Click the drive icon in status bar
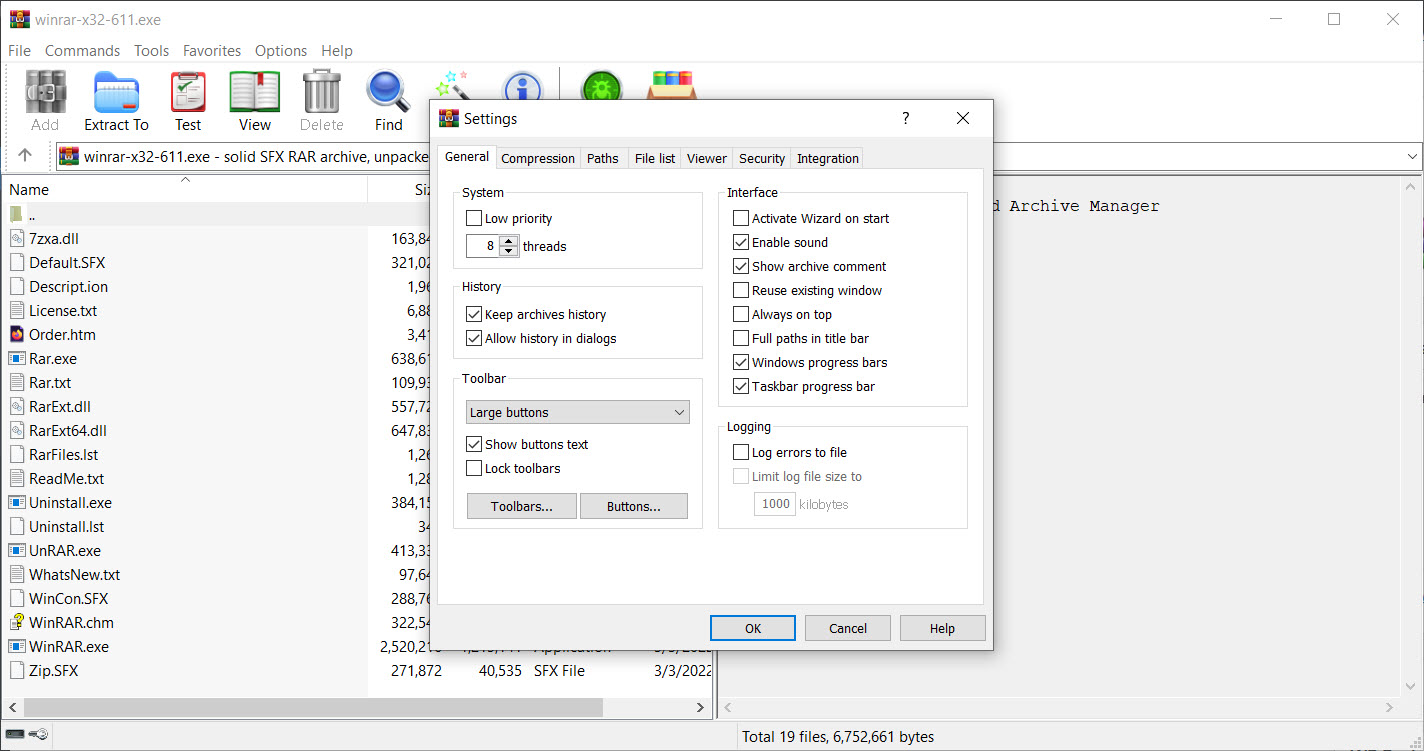1424x751 pixels. [15, 735]
